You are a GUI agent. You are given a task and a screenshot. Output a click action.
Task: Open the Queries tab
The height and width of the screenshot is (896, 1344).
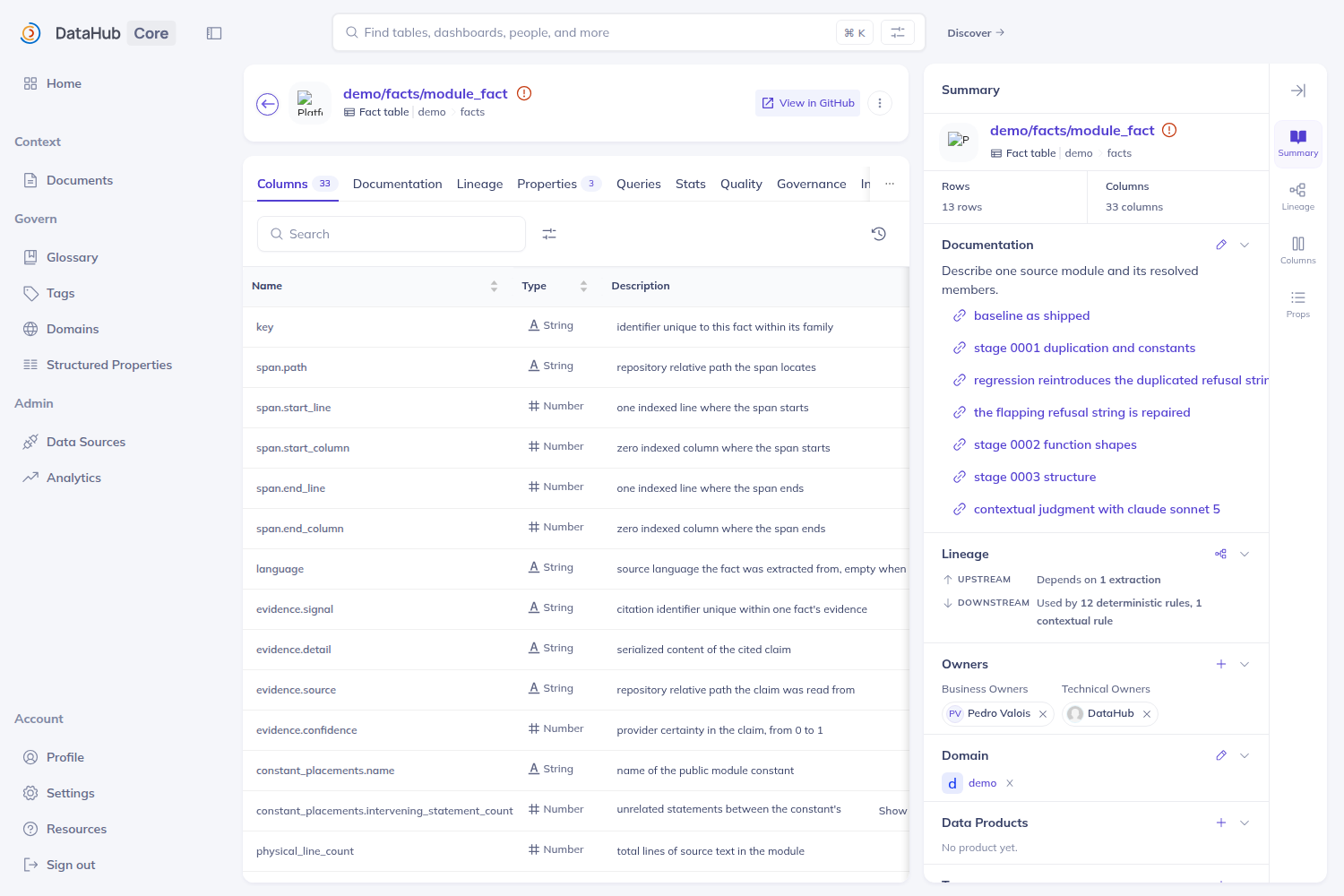(639, 184)
